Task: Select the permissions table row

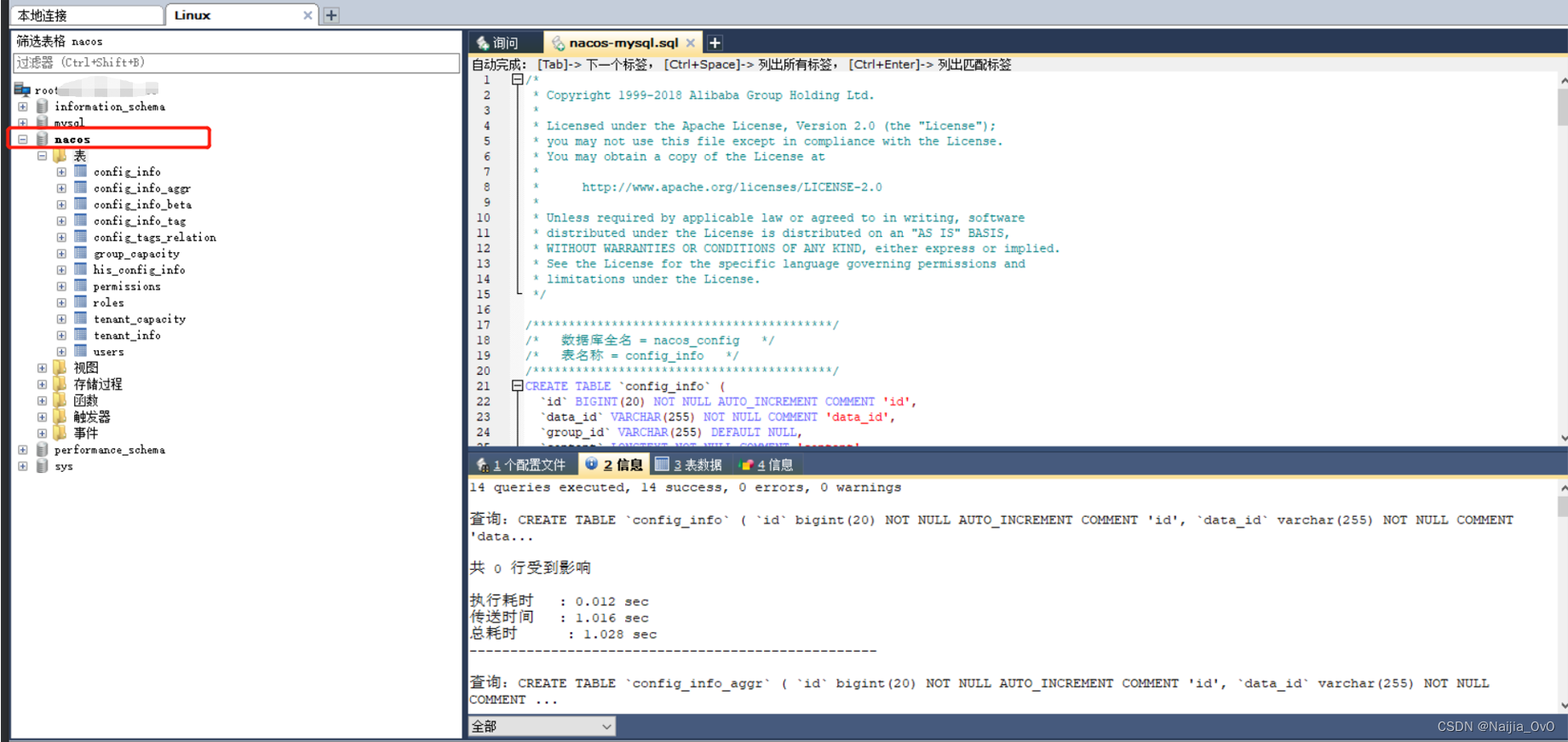Action: click(x=127, y=286)
